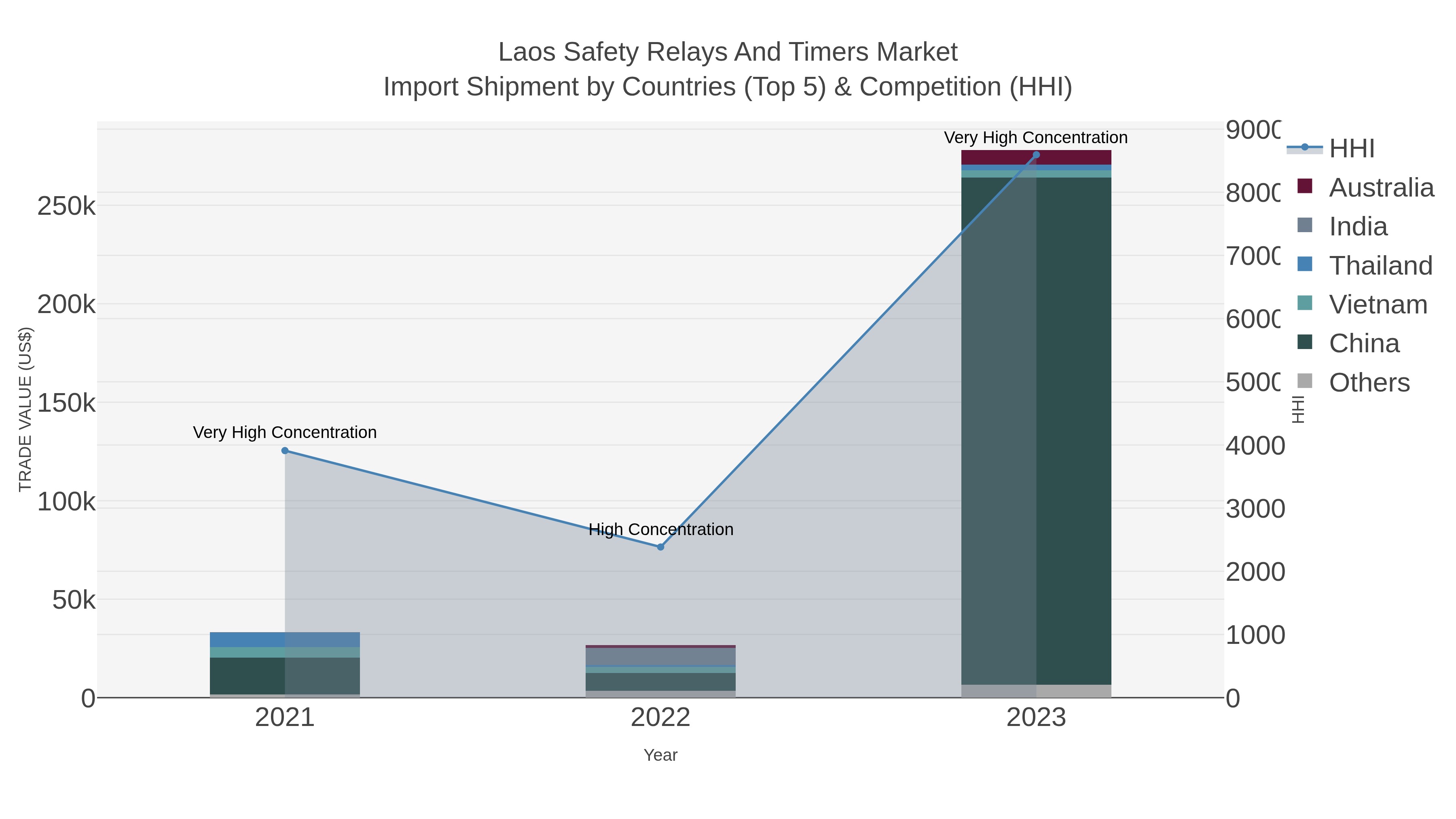The width and height of the screenshot is (1456, 819).
Task: Click 'Very High Concentration' label above 2021
Action: [x=285, y=432]
